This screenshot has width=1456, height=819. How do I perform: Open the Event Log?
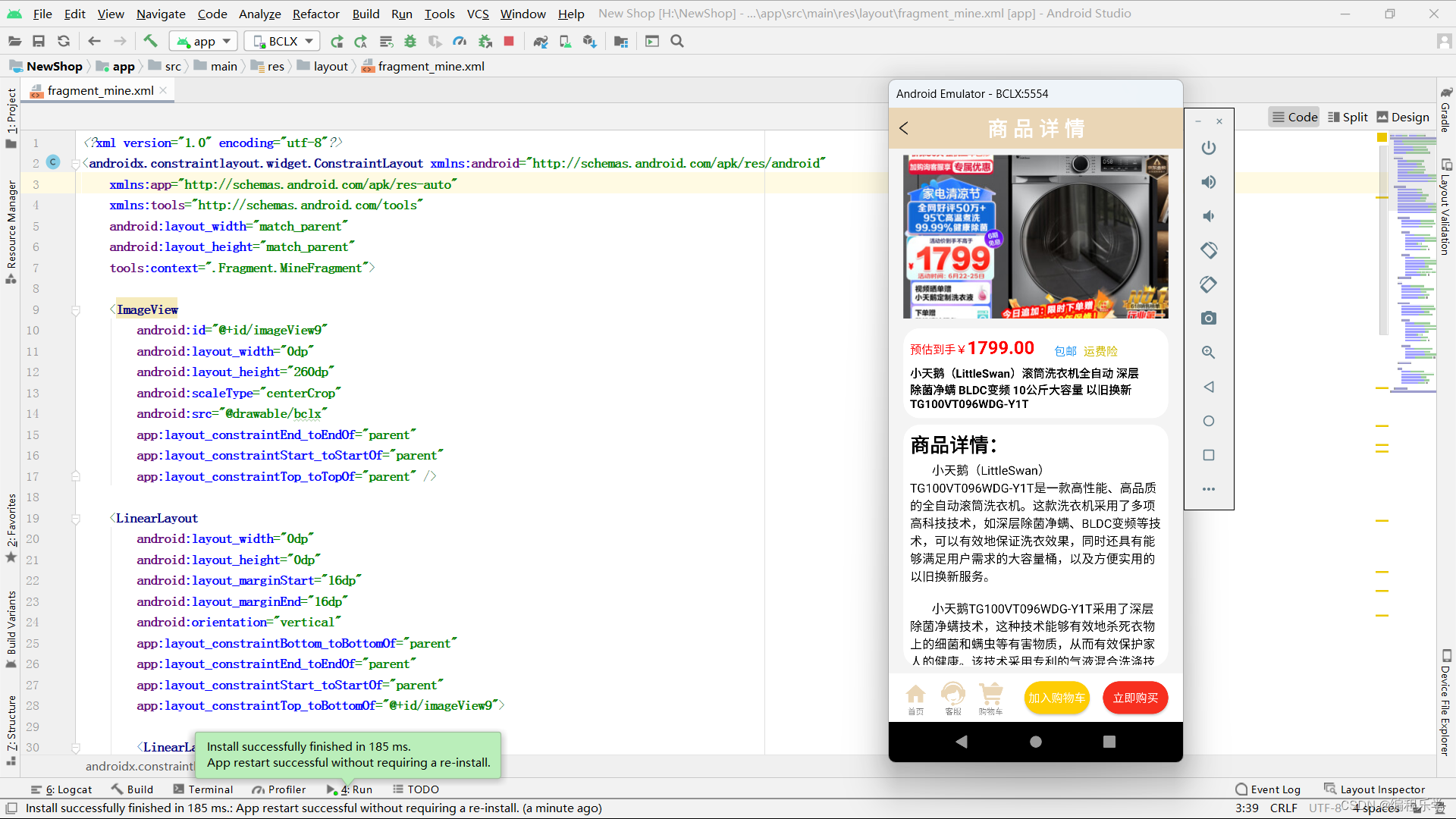(1268, 789)
